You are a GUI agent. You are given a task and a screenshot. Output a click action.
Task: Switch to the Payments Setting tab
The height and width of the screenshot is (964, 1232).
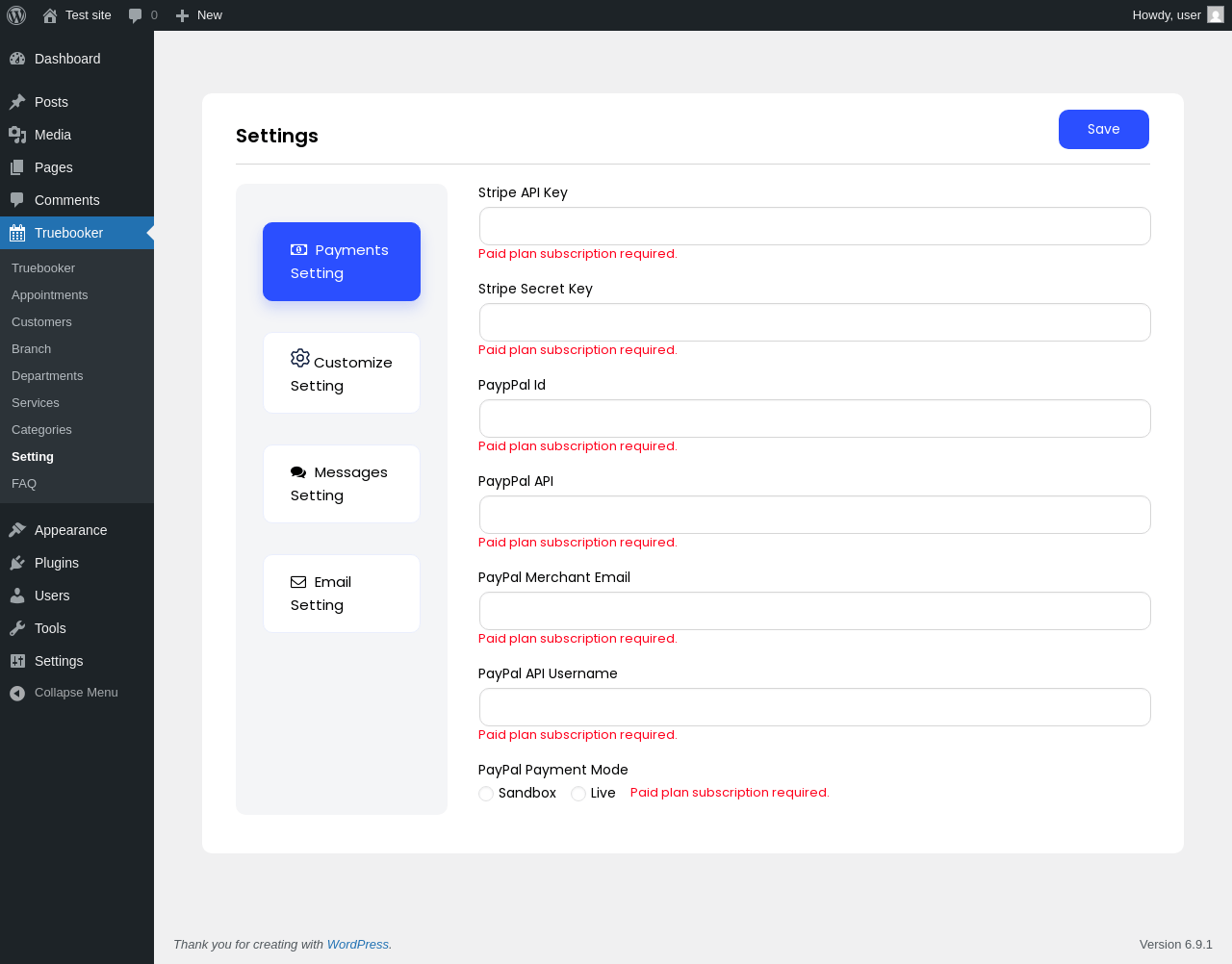[342, 262]
